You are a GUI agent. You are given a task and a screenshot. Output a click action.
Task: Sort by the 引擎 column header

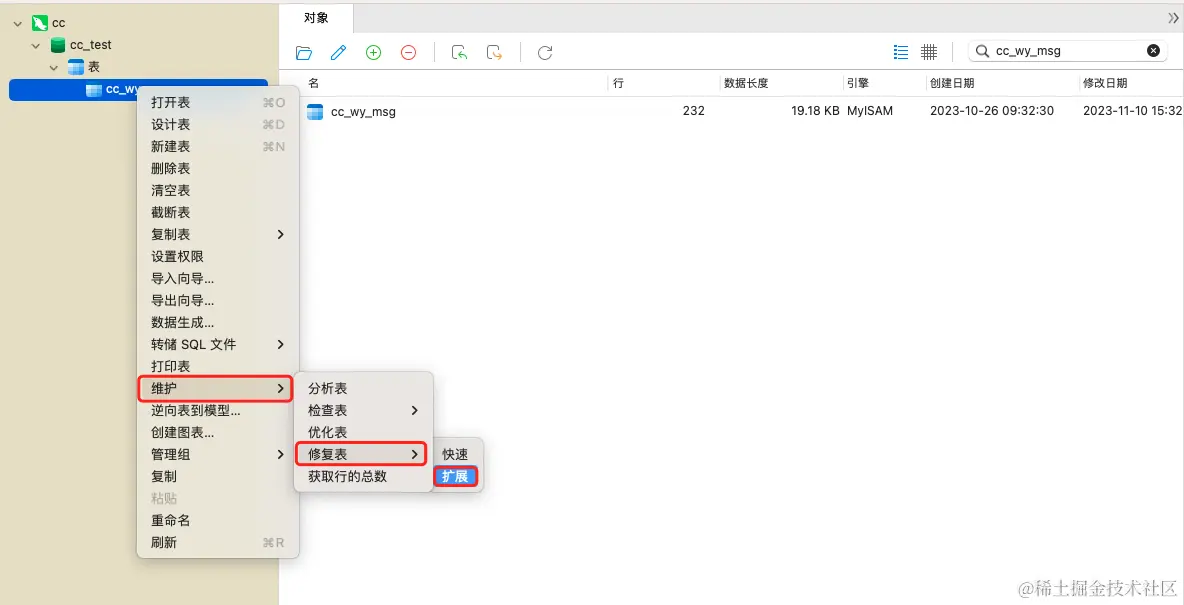pyautogui.click(x=883, y=83)
